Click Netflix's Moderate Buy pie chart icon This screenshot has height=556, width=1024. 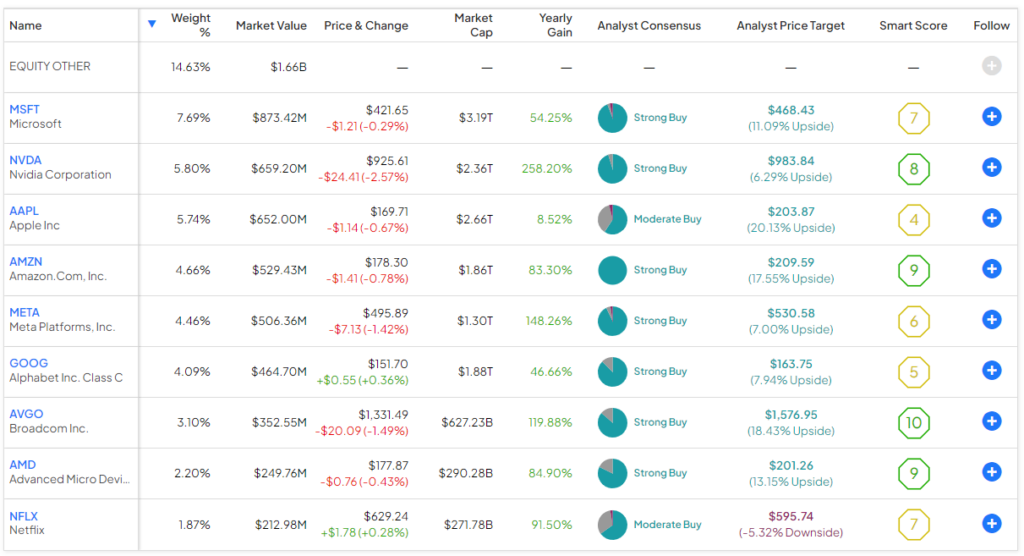pos(612,524)
